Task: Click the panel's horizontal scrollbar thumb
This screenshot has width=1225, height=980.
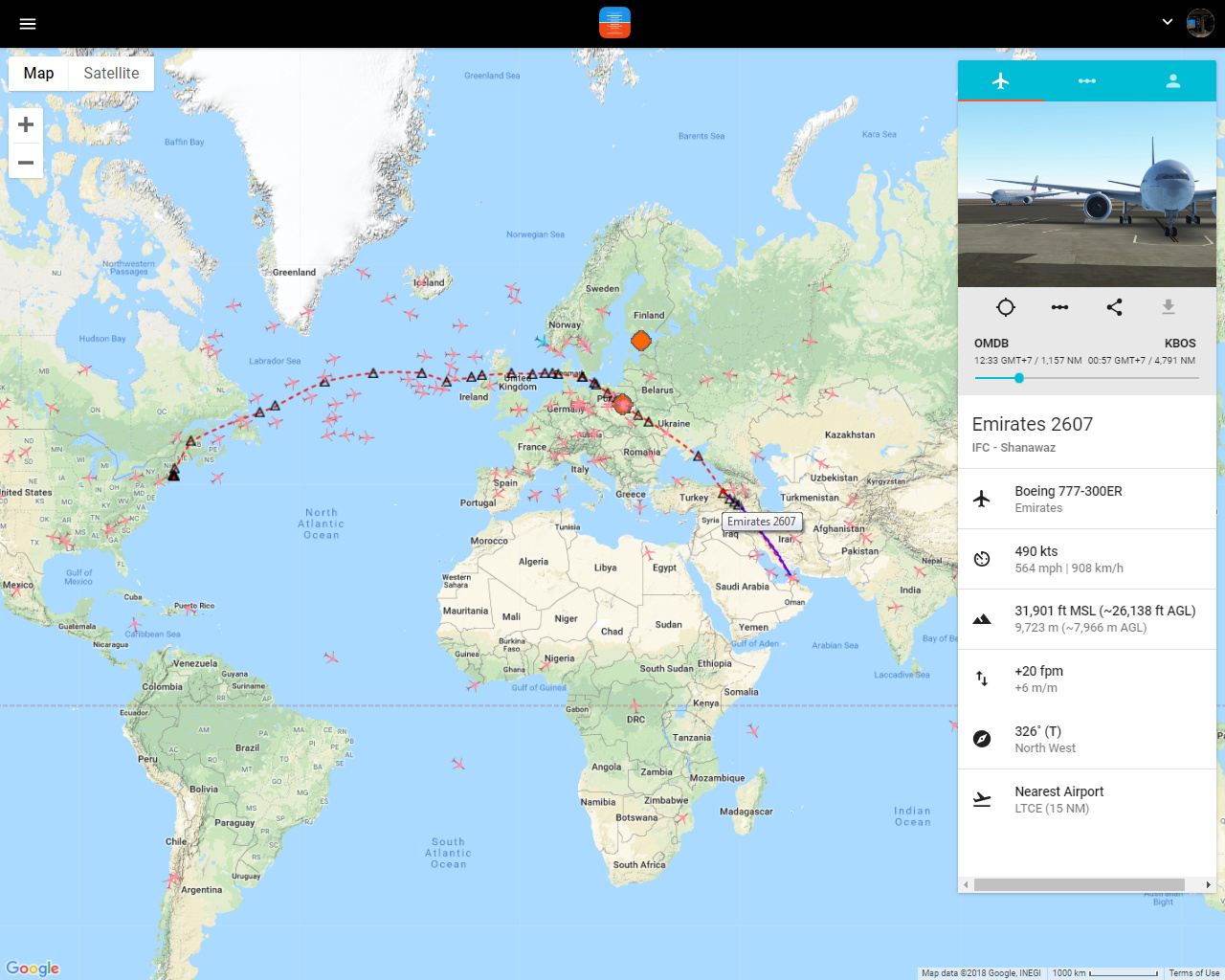Action: click(x=1080, y=885)
